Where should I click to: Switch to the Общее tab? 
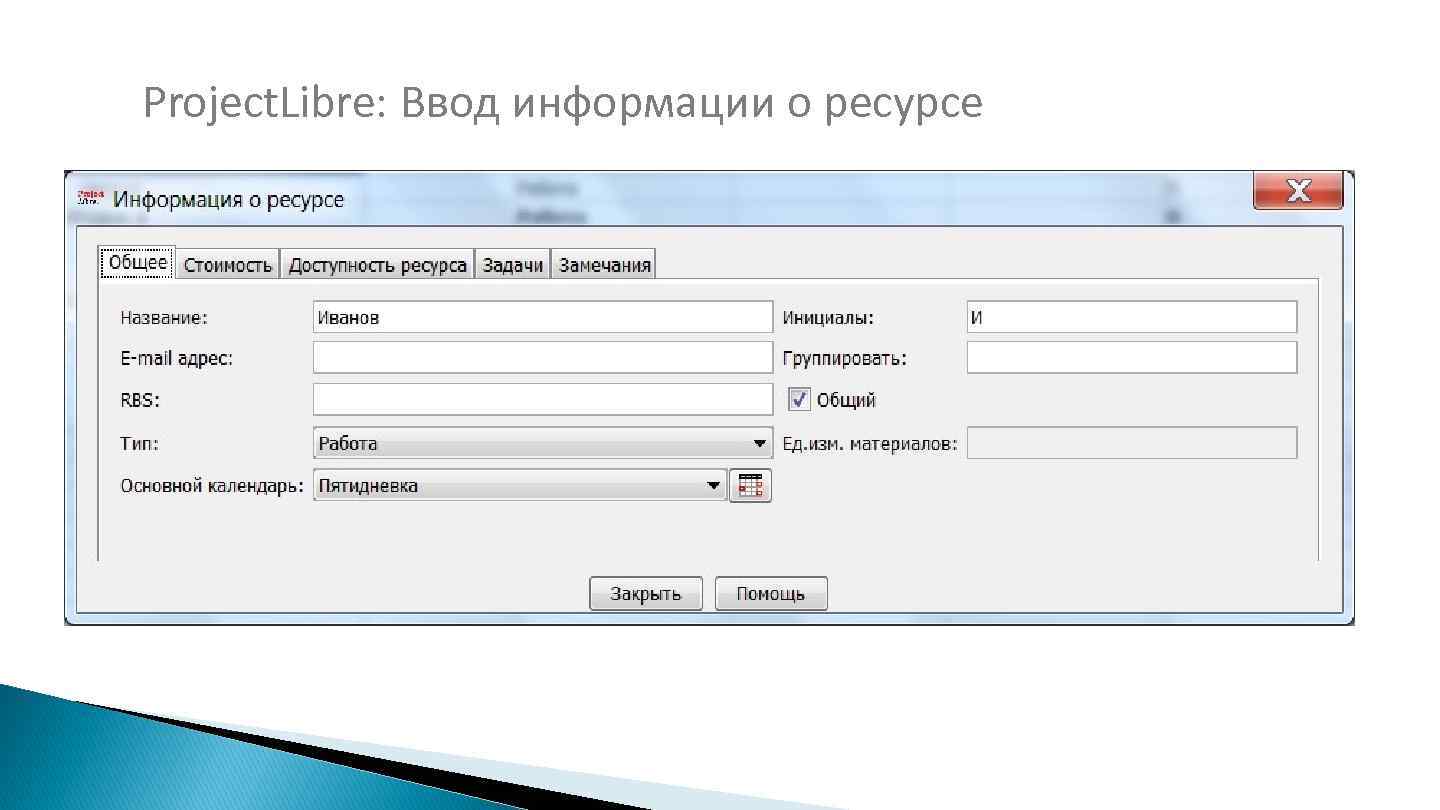pyautogui.click(x=138, y=263)
